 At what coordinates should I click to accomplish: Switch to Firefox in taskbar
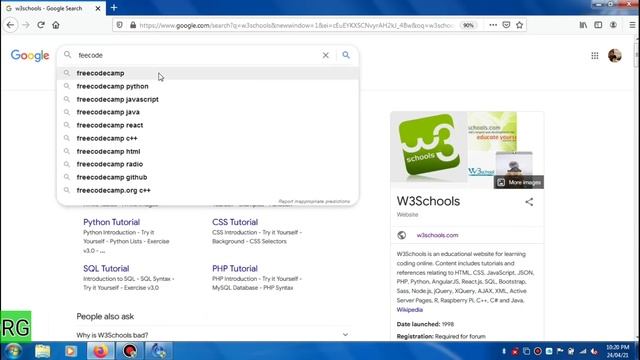tap(100, 351)
